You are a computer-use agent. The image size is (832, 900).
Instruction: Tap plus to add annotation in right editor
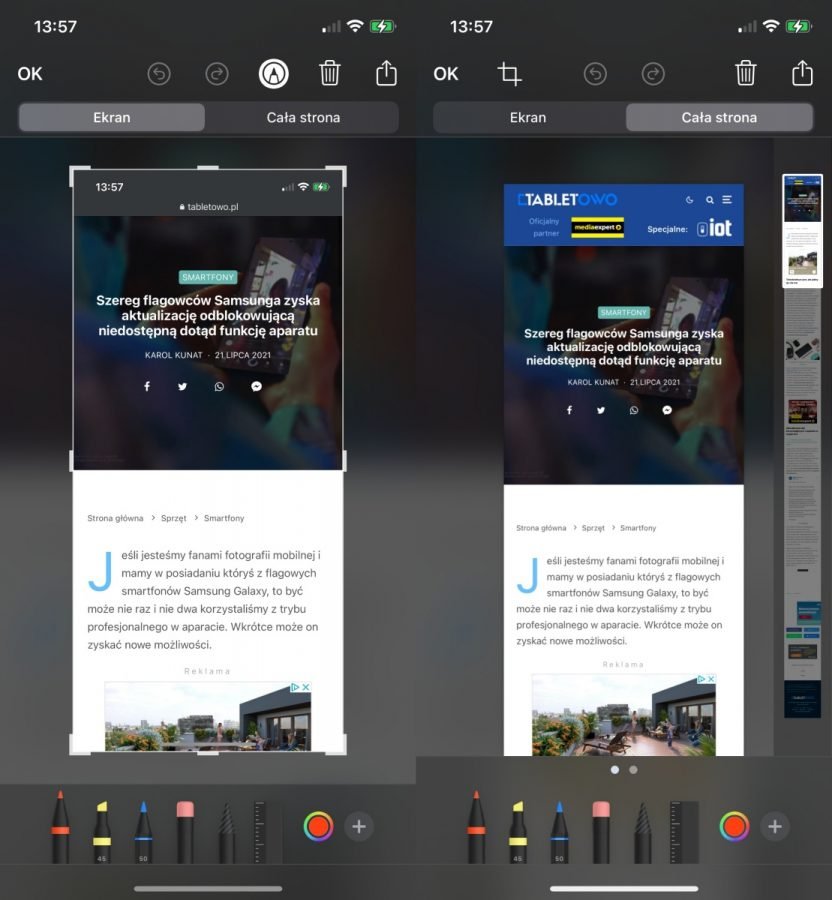coord(775,827)
